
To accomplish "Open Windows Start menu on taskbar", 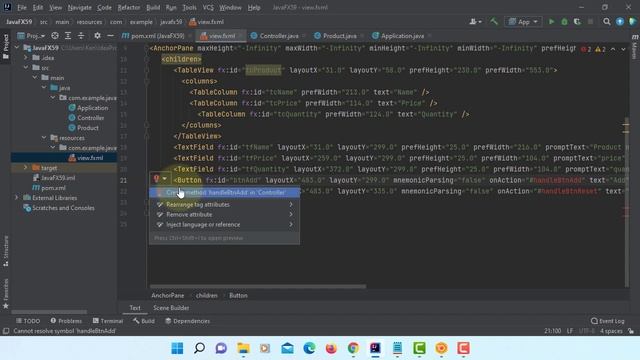I will point(177,348).
